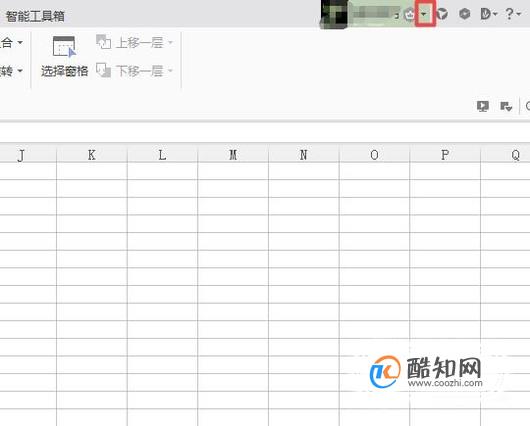Click the 上移一层 bring forward icon
Screen dimensions: 530x426
103,42
